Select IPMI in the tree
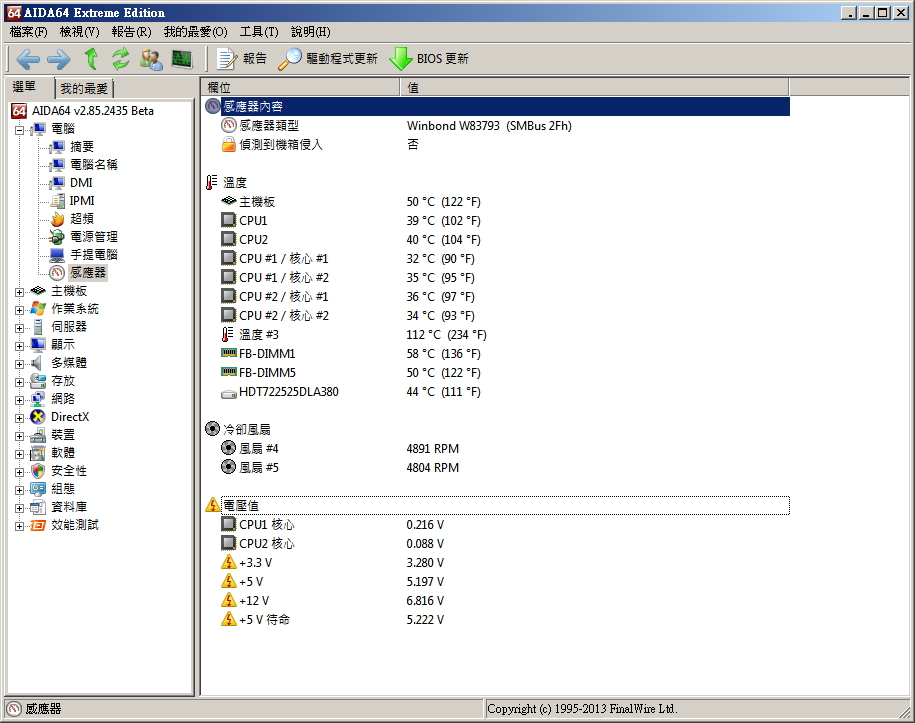This screenshot has width=915, height=723. pos(82,201)
